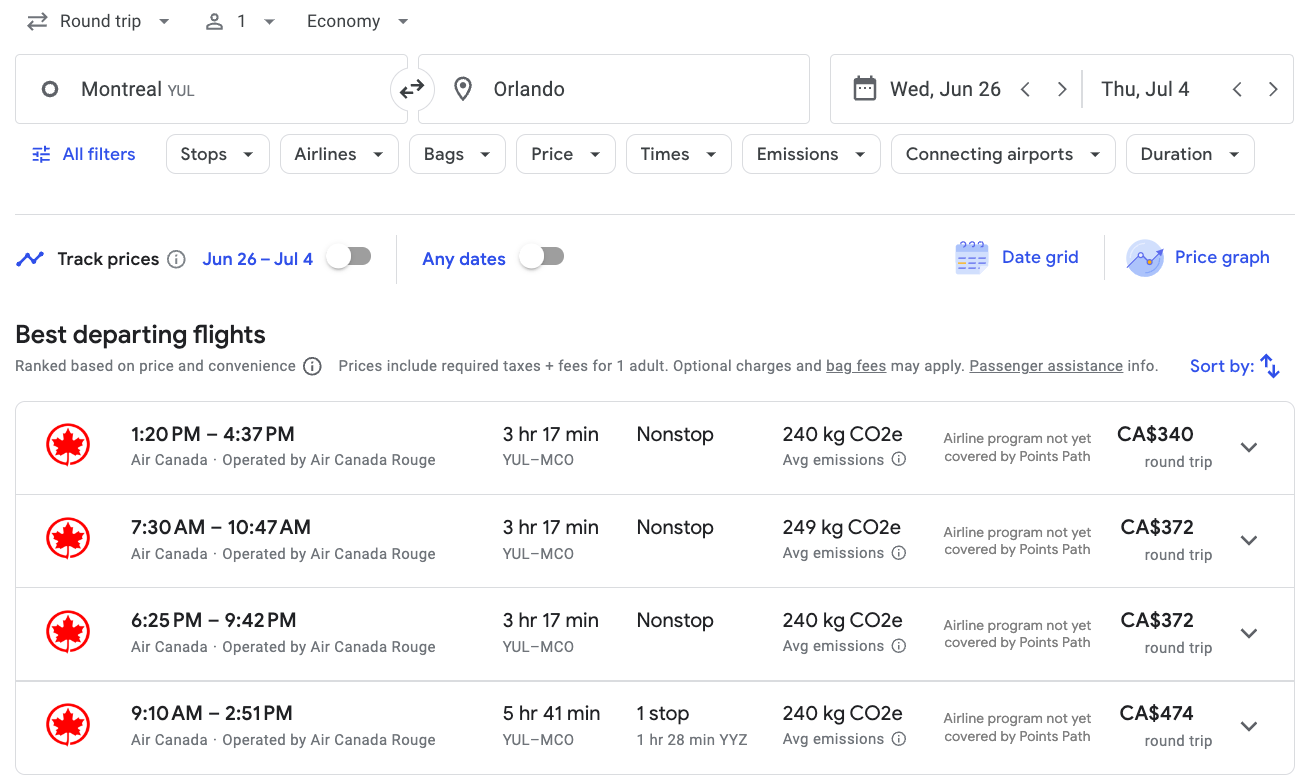Toggle Any dates price tracking

(x=542, y=258)
